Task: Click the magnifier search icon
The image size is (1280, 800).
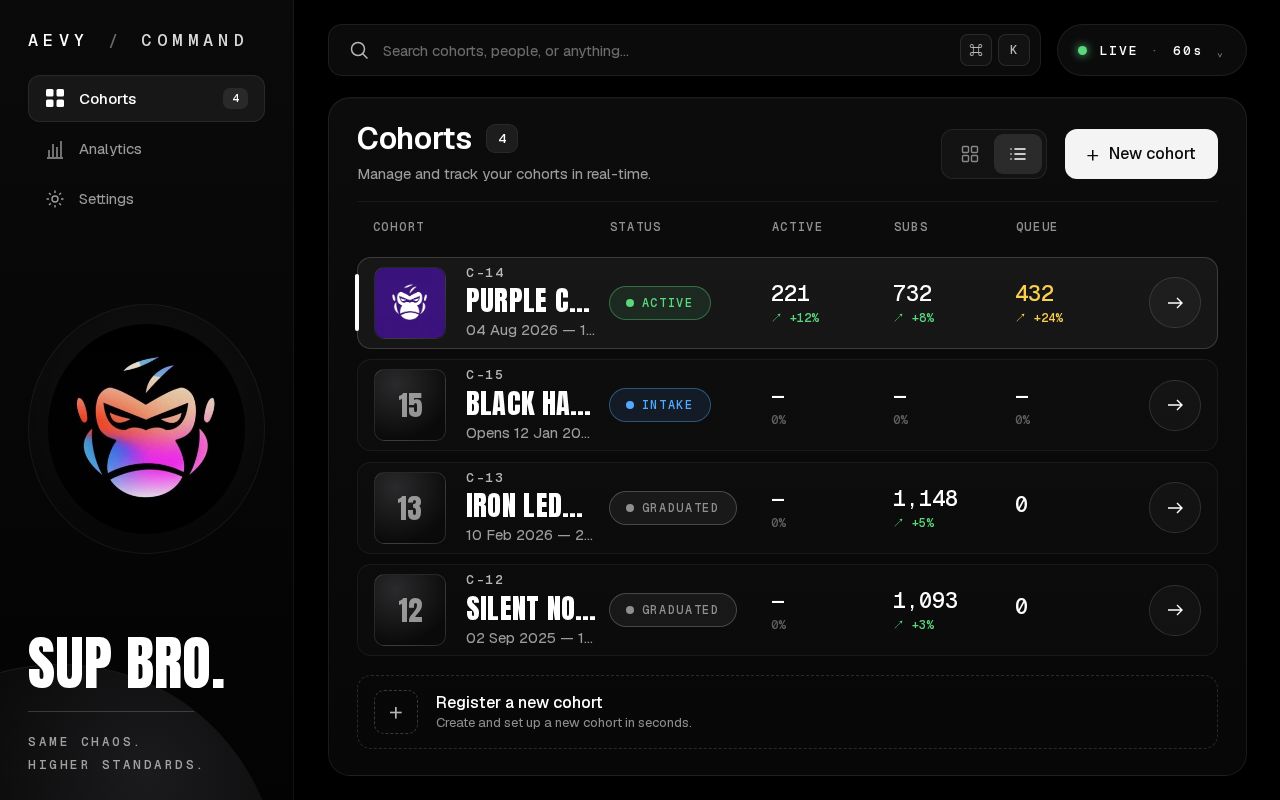Action: click(359, 50)
